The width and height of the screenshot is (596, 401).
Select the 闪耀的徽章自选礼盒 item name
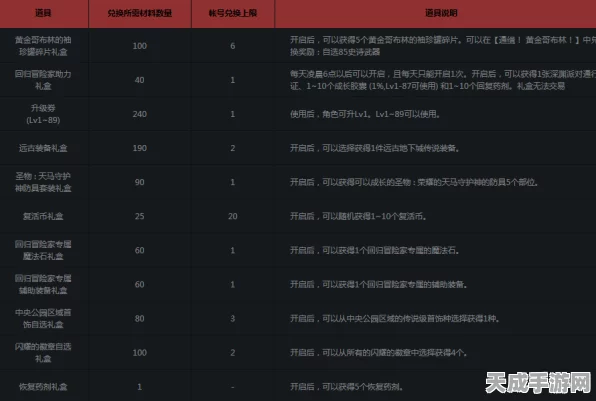click(x=43, y=352)
